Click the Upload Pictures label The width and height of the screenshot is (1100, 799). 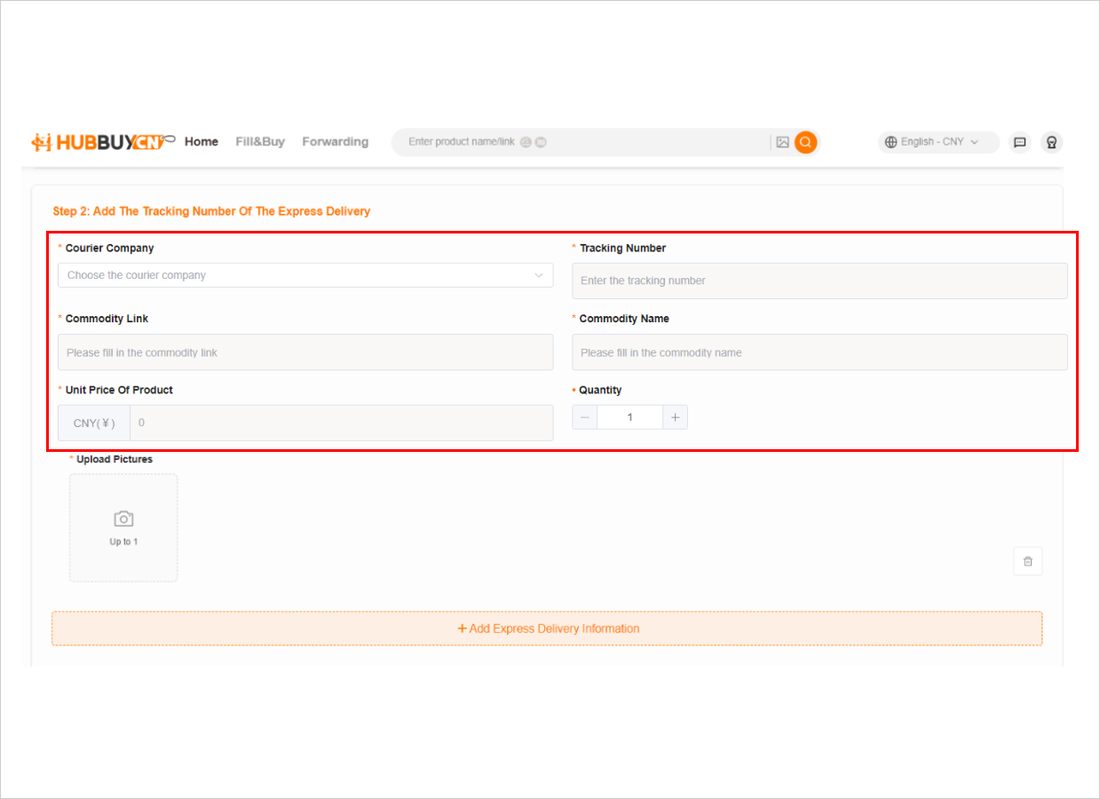click(x=114, y=459)
